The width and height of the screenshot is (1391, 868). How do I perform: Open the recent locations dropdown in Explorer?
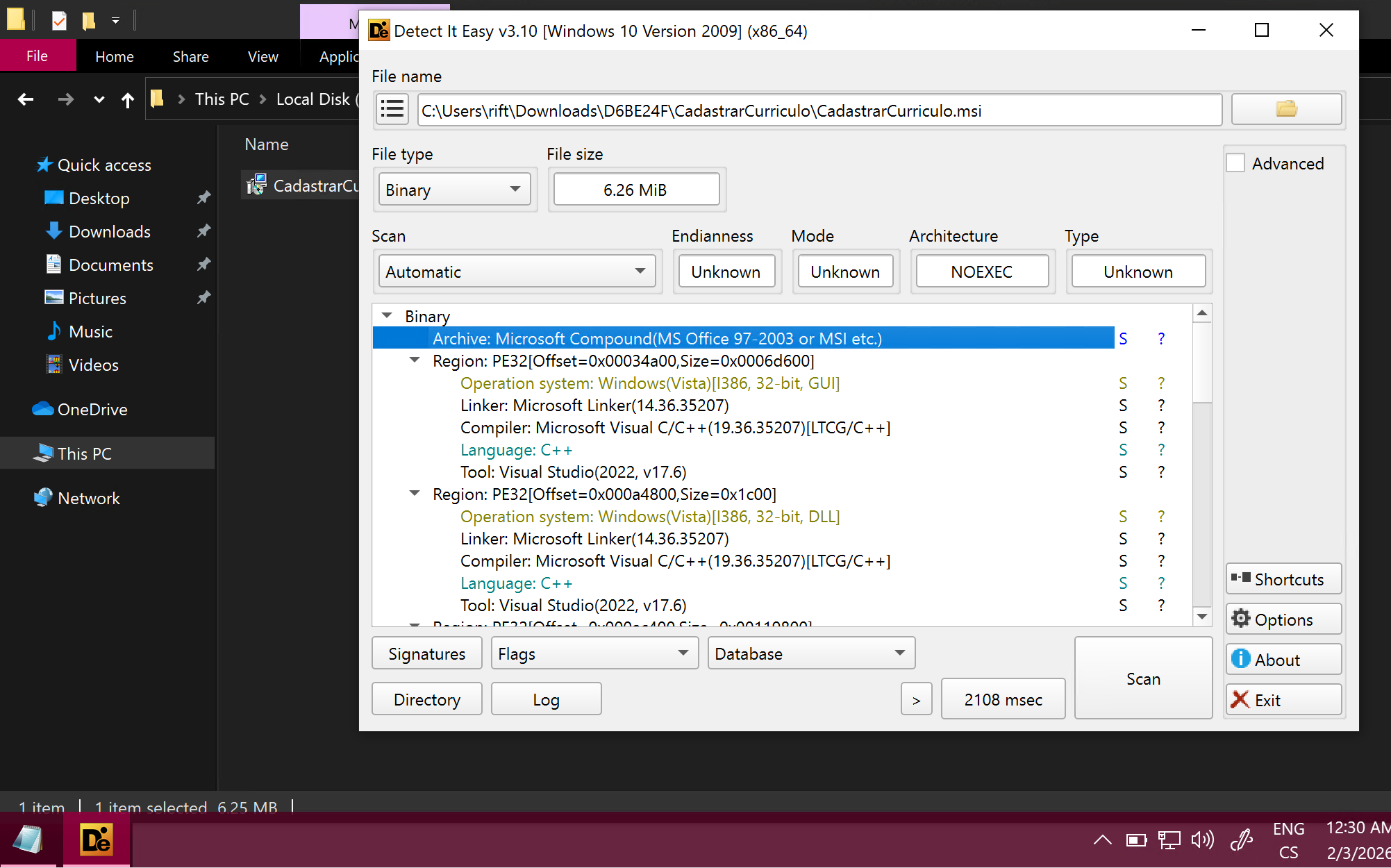99,99
